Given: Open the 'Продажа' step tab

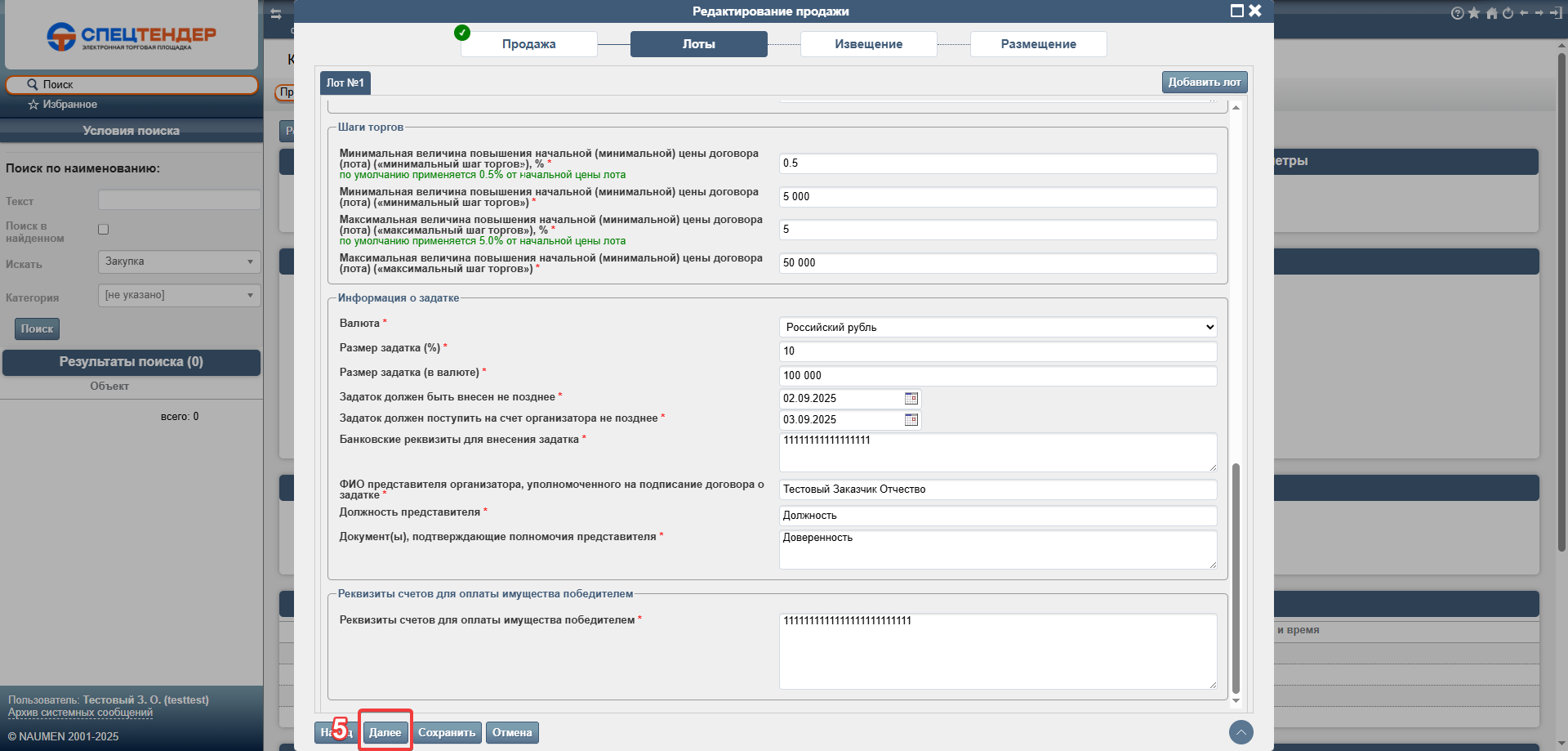Looking at the screenshot, I should (x=528, y=44).
